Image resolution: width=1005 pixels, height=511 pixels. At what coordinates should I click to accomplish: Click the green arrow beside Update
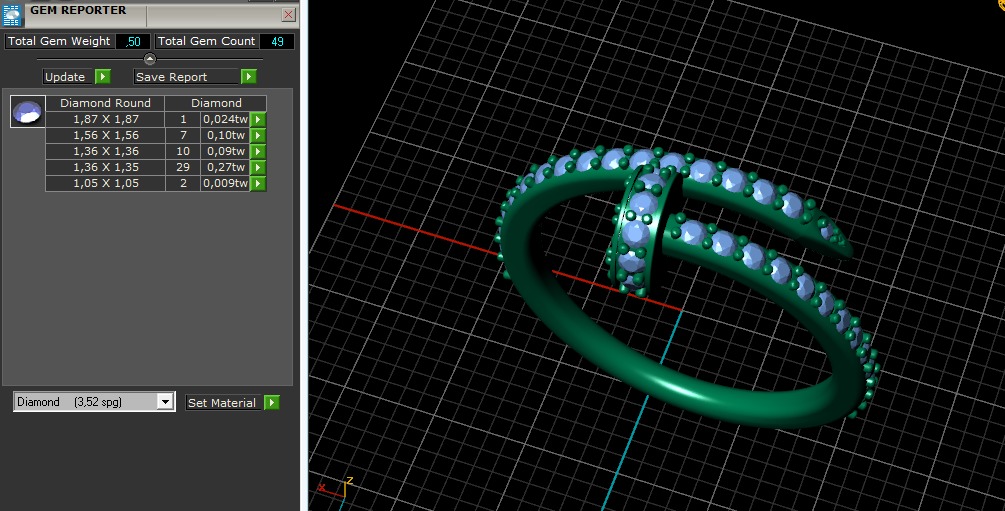(103, 76)
